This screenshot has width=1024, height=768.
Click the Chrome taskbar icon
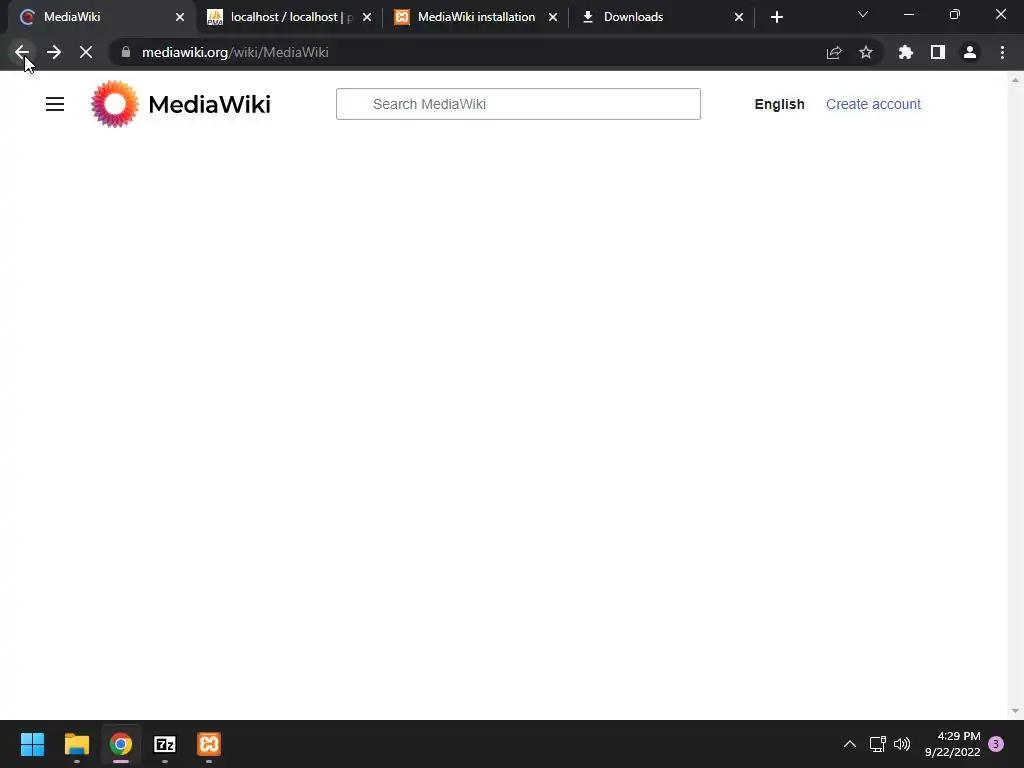pyautogui.click(x=121, y=744)
